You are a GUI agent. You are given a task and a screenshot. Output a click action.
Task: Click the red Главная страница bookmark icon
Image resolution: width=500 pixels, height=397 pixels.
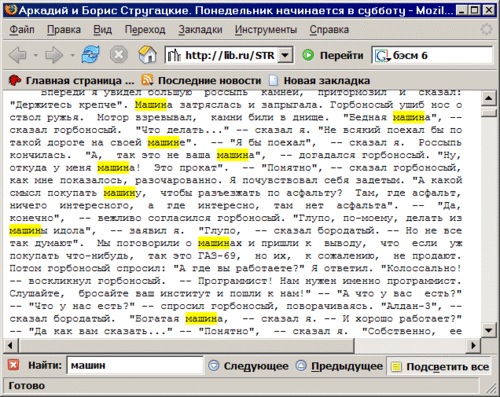coord(14,80)
